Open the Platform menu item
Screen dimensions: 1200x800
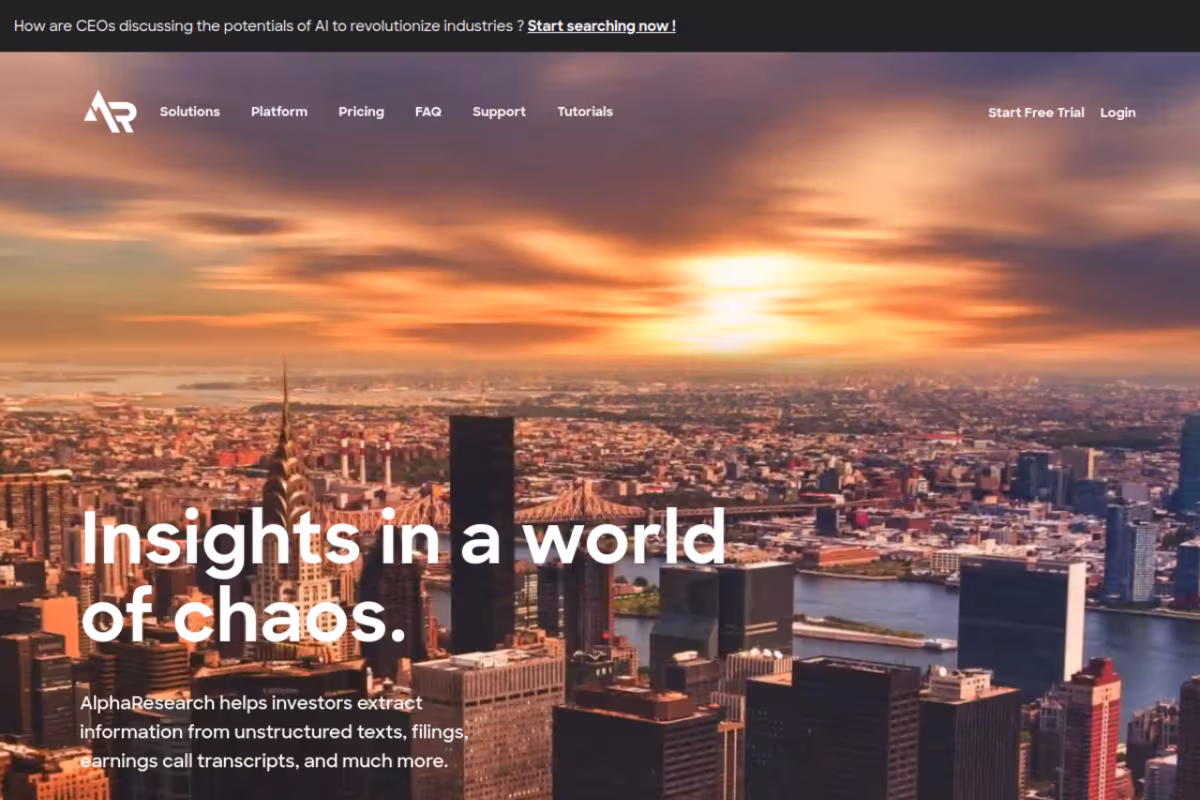point(279,112)
